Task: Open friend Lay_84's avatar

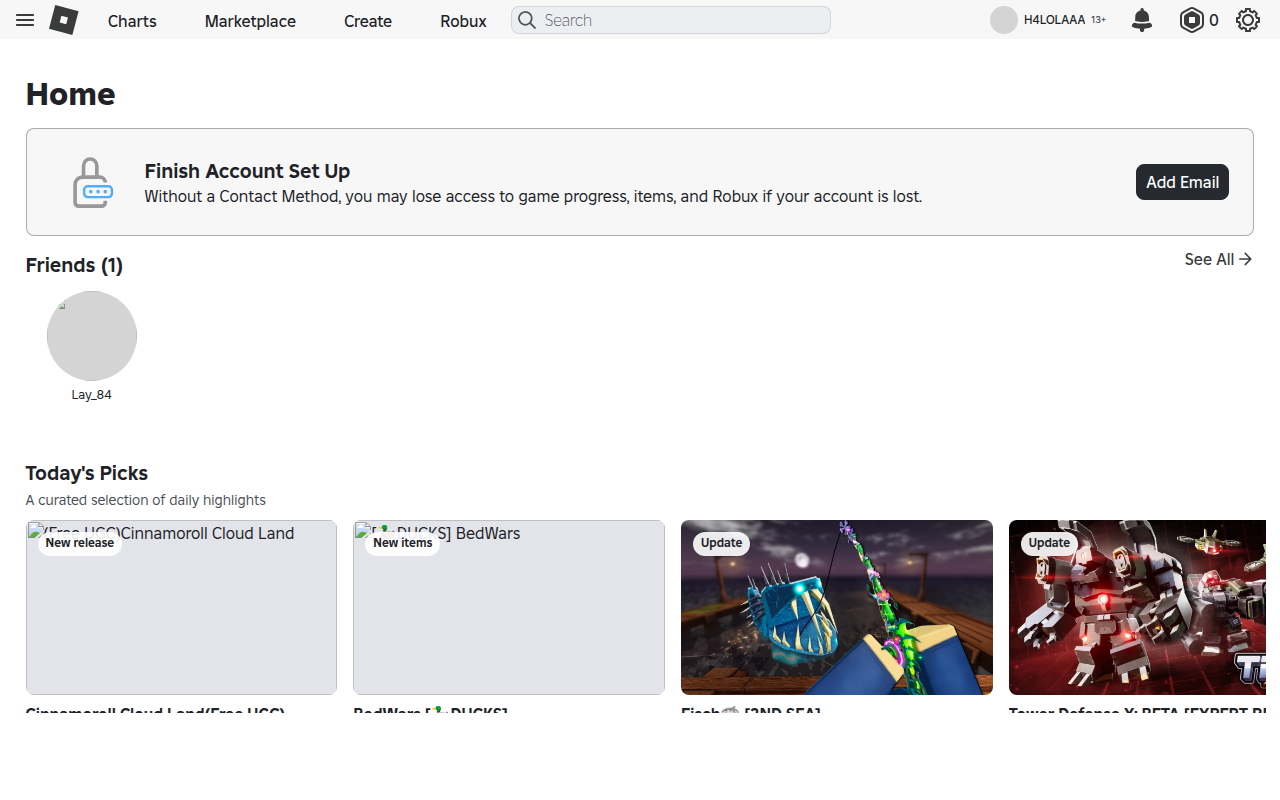Action: tap(92, 336)
